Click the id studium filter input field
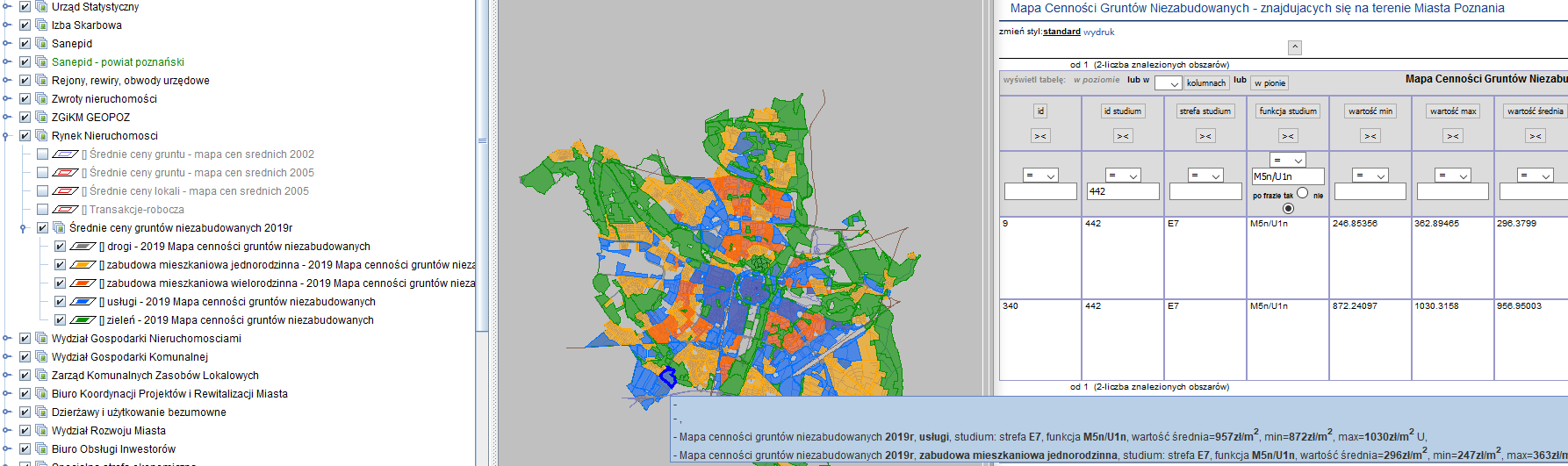The width and height of the screenshot is (1568, 466). [1123, 191]
